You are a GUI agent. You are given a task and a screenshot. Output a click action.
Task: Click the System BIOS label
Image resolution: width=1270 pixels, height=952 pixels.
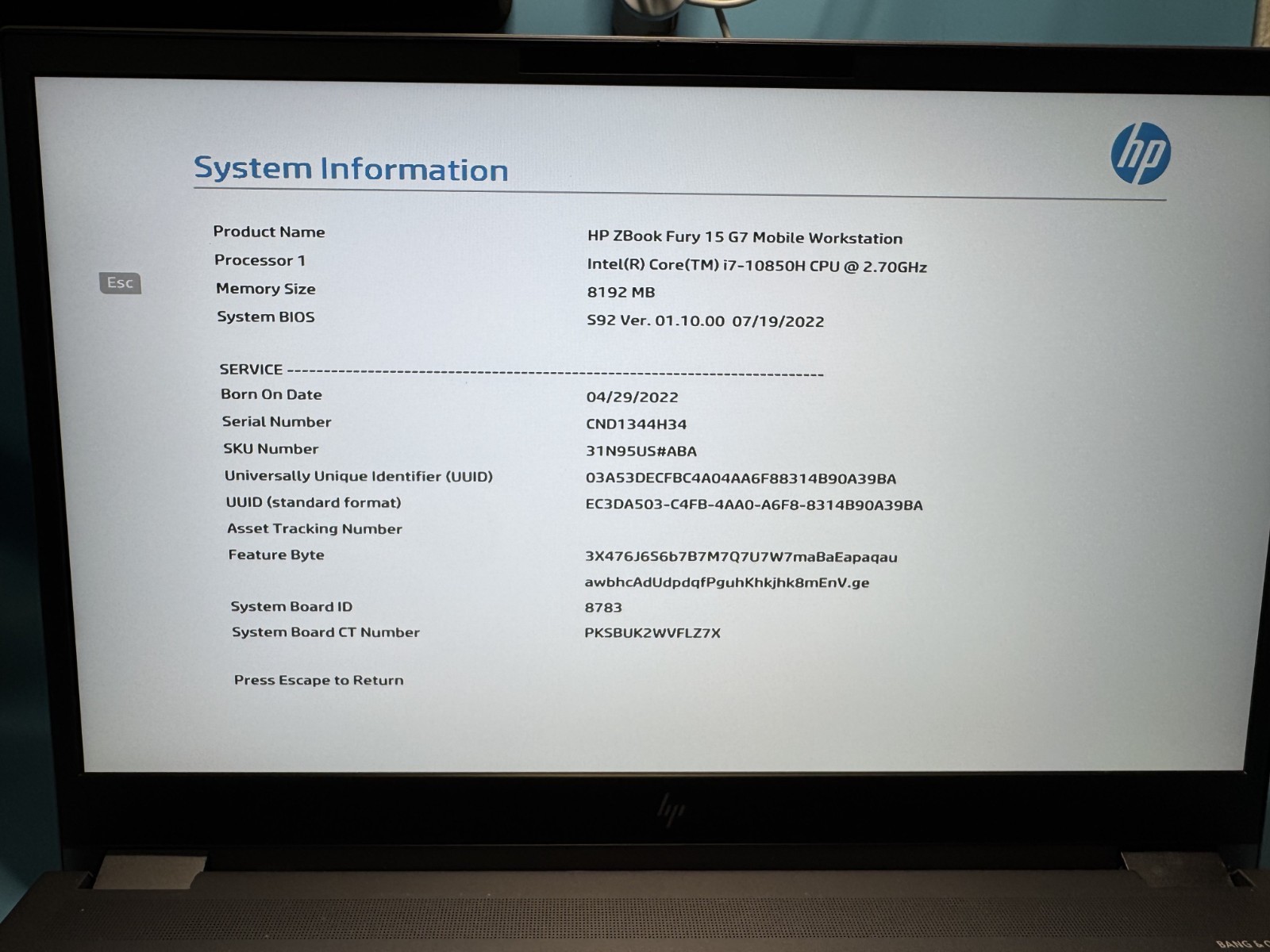click(266, 317)
